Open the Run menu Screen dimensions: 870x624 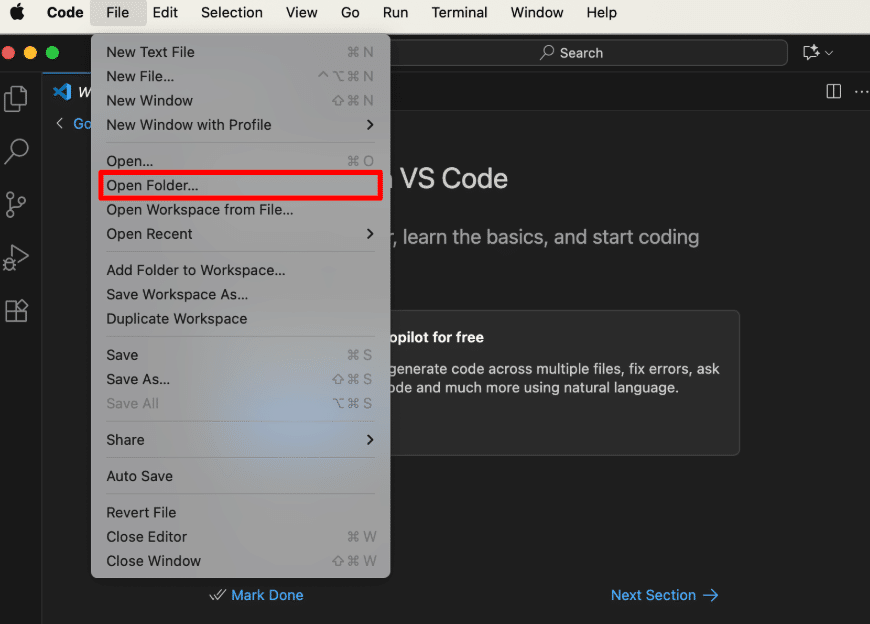[x=396, y=12]
